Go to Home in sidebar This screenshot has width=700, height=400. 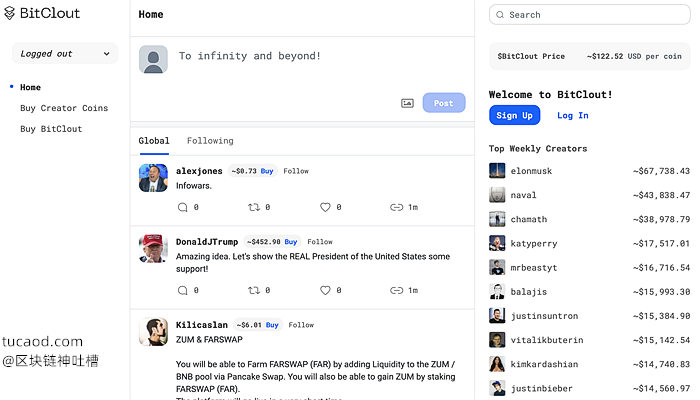(x=30, y=88)
